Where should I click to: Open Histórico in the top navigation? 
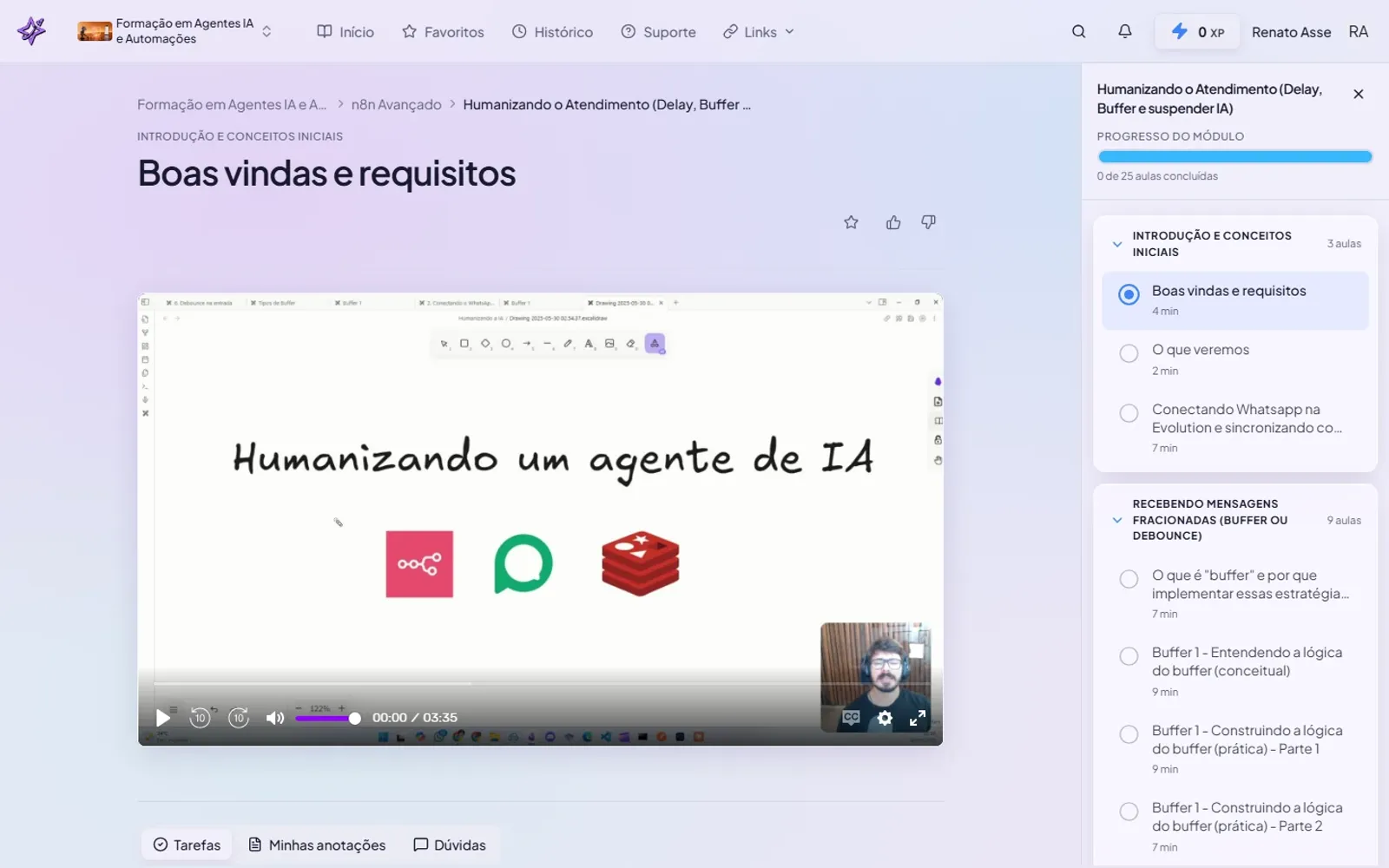[552, 31]
